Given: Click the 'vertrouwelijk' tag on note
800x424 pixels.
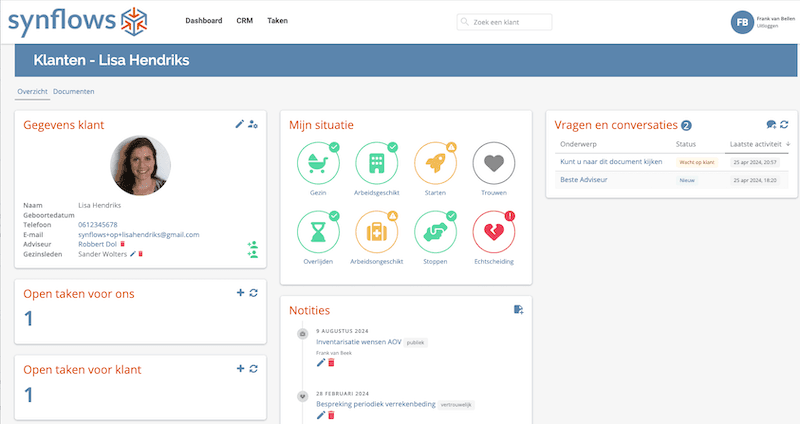Looking at the screenshot, I should click(x=456, y=405).
